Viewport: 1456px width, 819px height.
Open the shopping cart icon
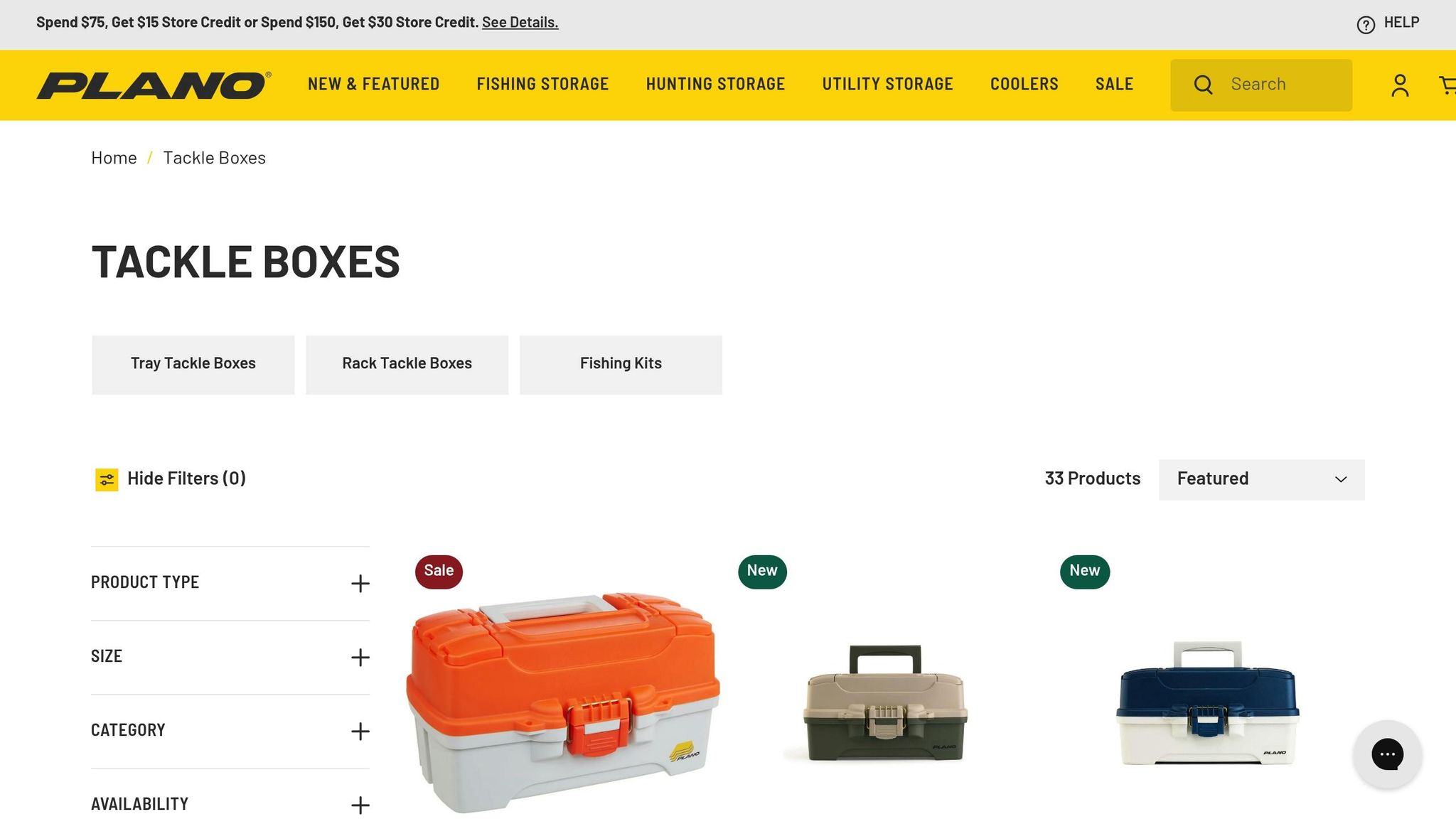click(x=1447, y=85)
